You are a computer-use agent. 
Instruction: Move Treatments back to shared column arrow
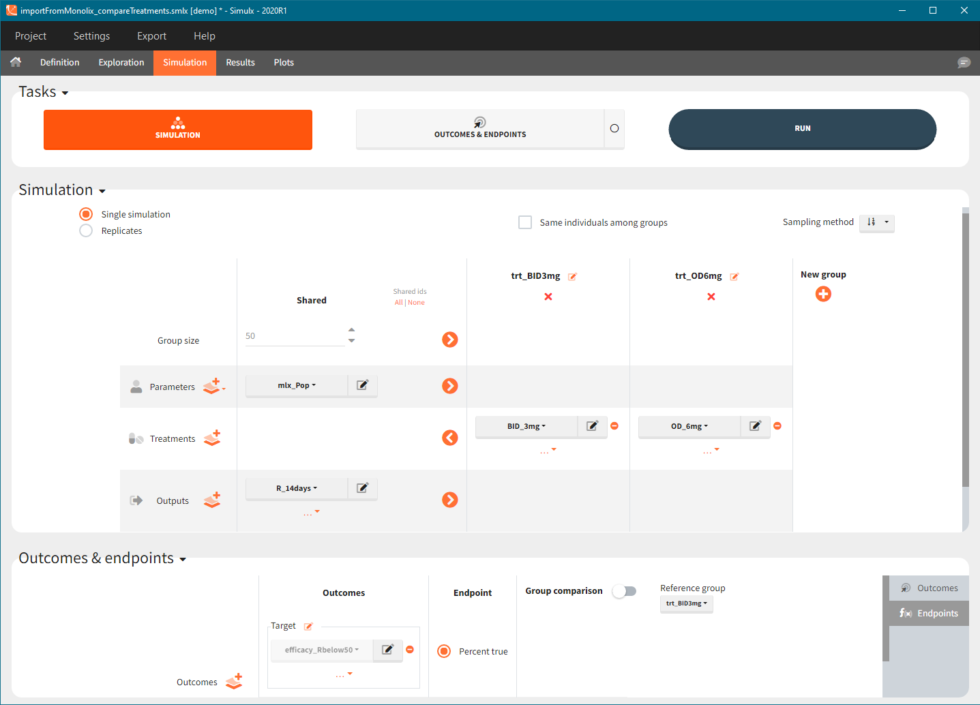pos(450,438)
